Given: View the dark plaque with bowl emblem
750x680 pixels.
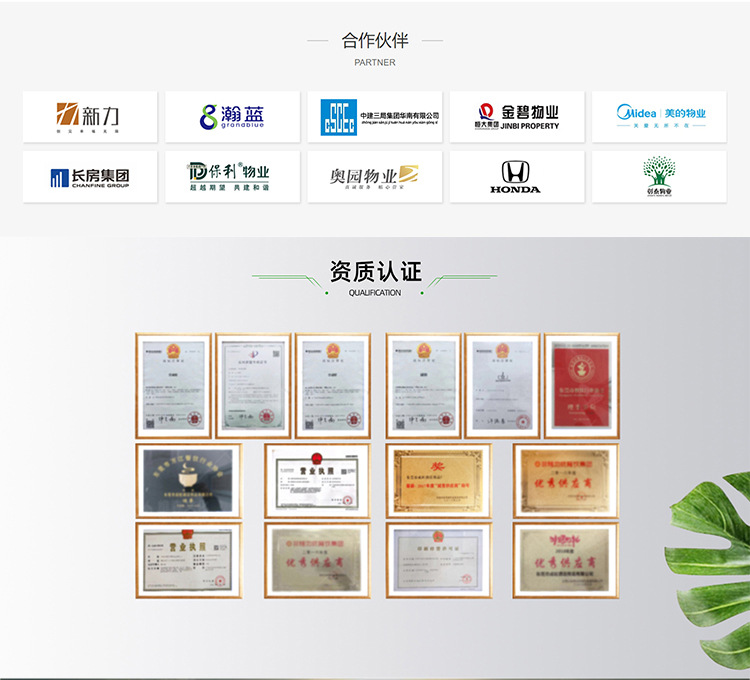Looking at the screenshot, I should (188, 481).
